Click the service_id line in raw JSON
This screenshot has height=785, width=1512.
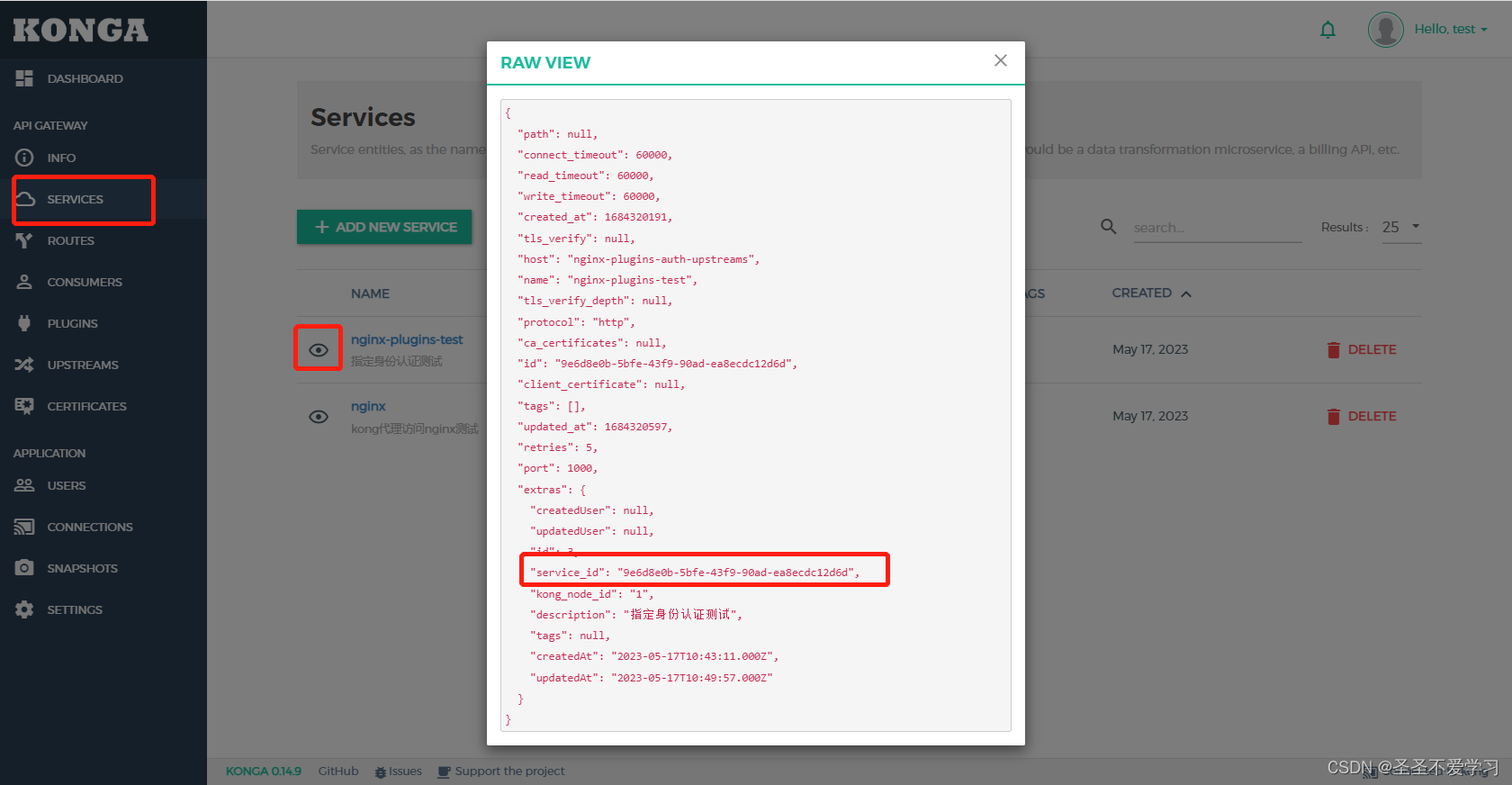(695, 573)
